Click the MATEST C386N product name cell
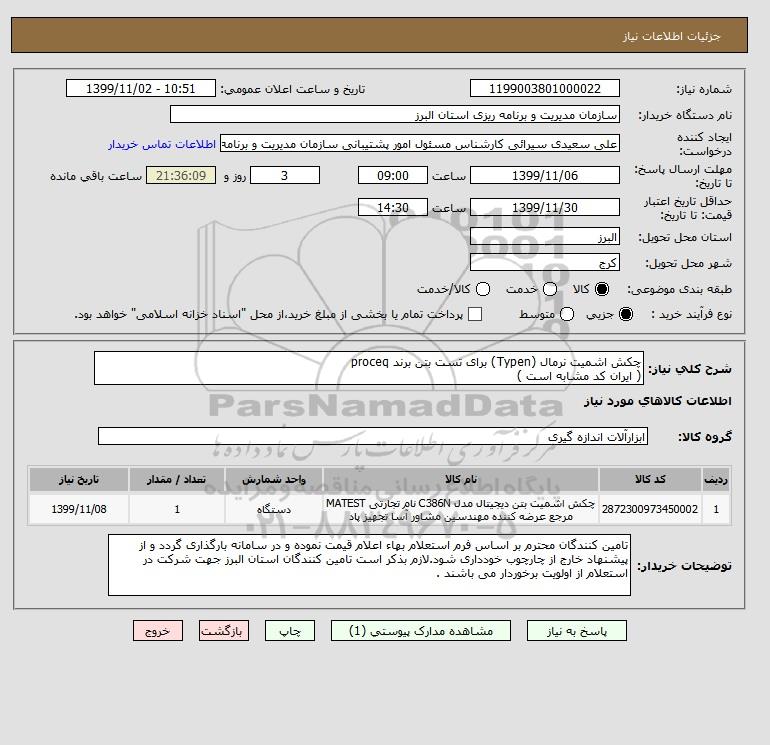Image resolution: width=770 pixels, height=745 pixels. (x=461, y=509)
